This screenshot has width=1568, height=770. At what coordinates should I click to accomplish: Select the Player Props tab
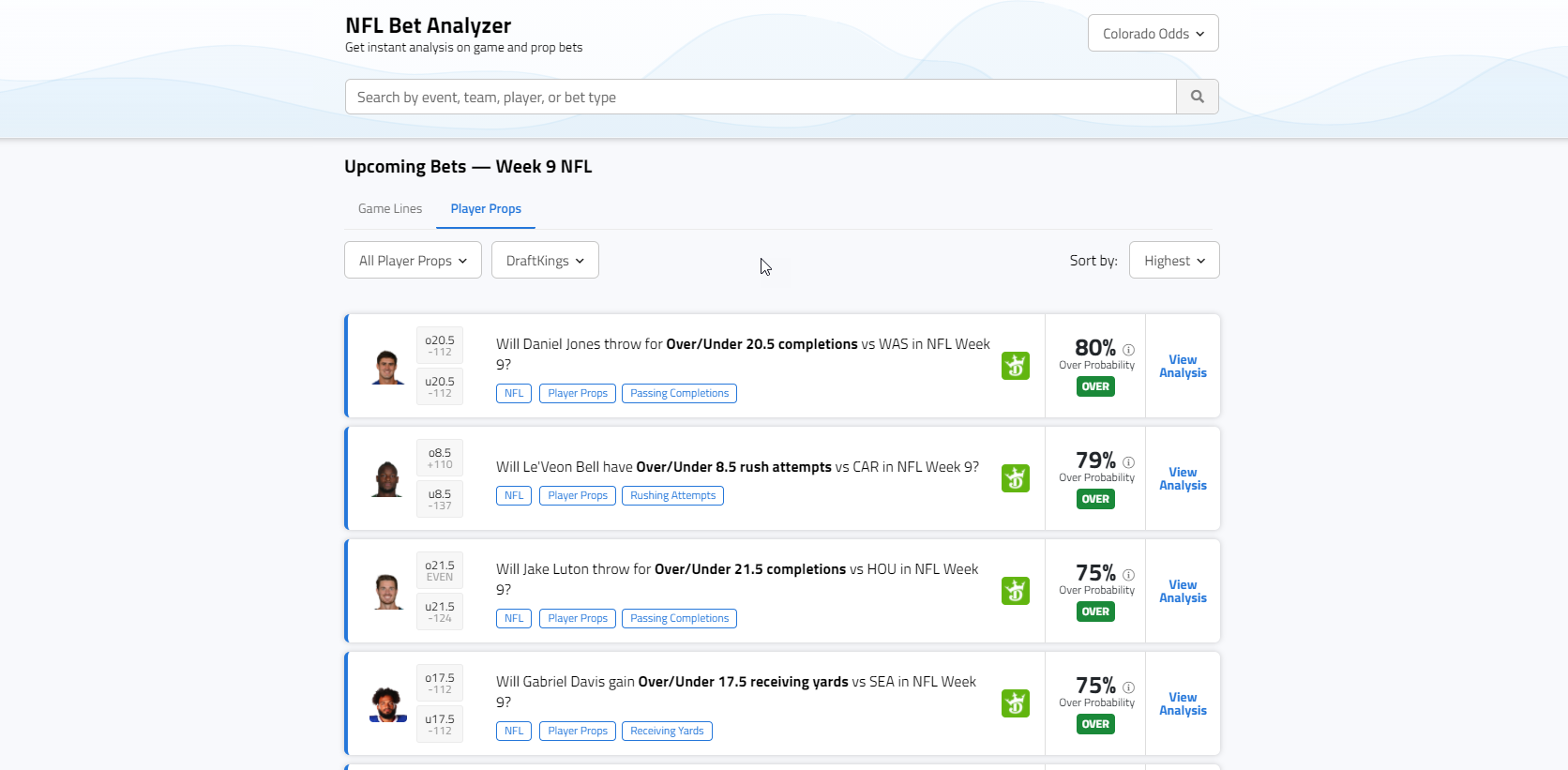click(x=486, y=209)
